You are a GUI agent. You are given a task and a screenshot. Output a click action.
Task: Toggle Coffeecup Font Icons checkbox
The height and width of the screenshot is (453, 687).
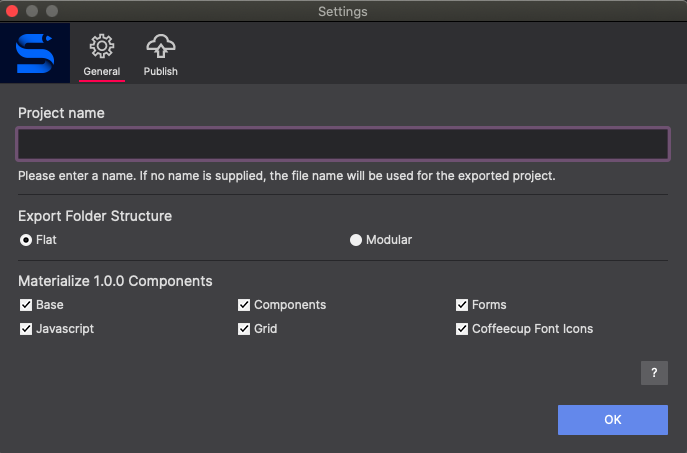point(462,329)
